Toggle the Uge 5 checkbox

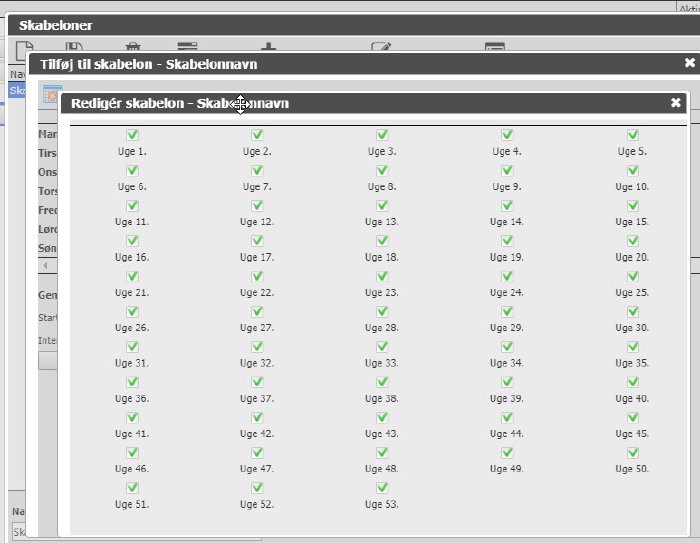click(x=632, y=135)
